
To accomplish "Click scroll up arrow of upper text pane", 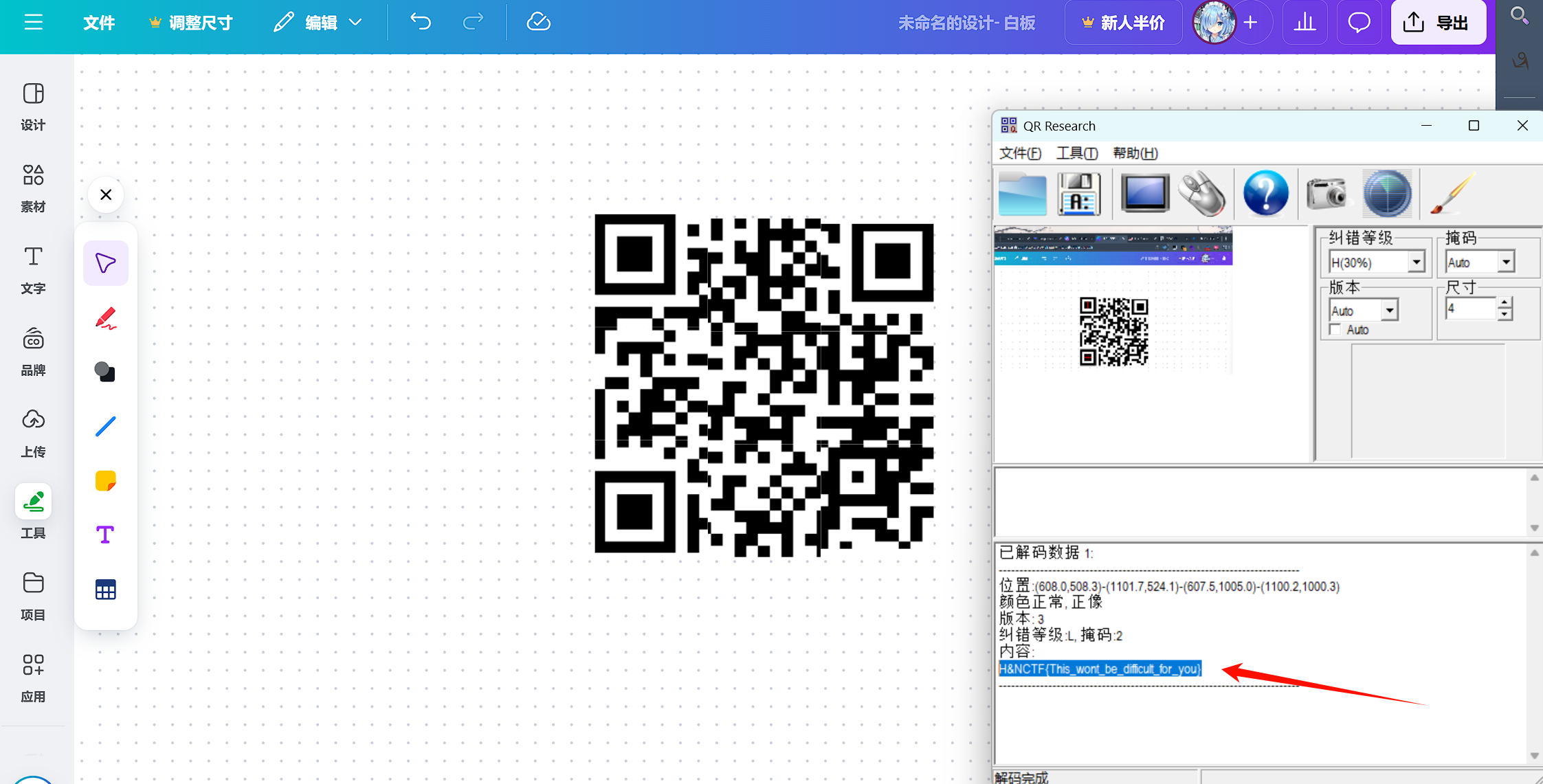I will (1534, 478).
